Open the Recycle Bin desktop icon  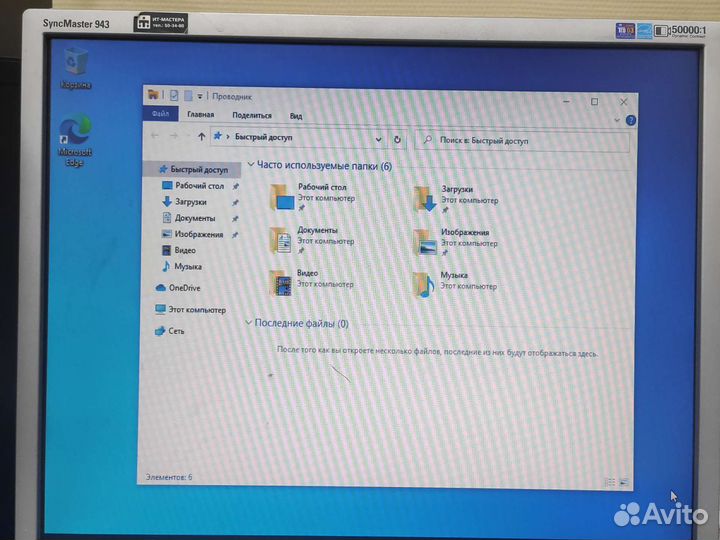tap(76, 68)
